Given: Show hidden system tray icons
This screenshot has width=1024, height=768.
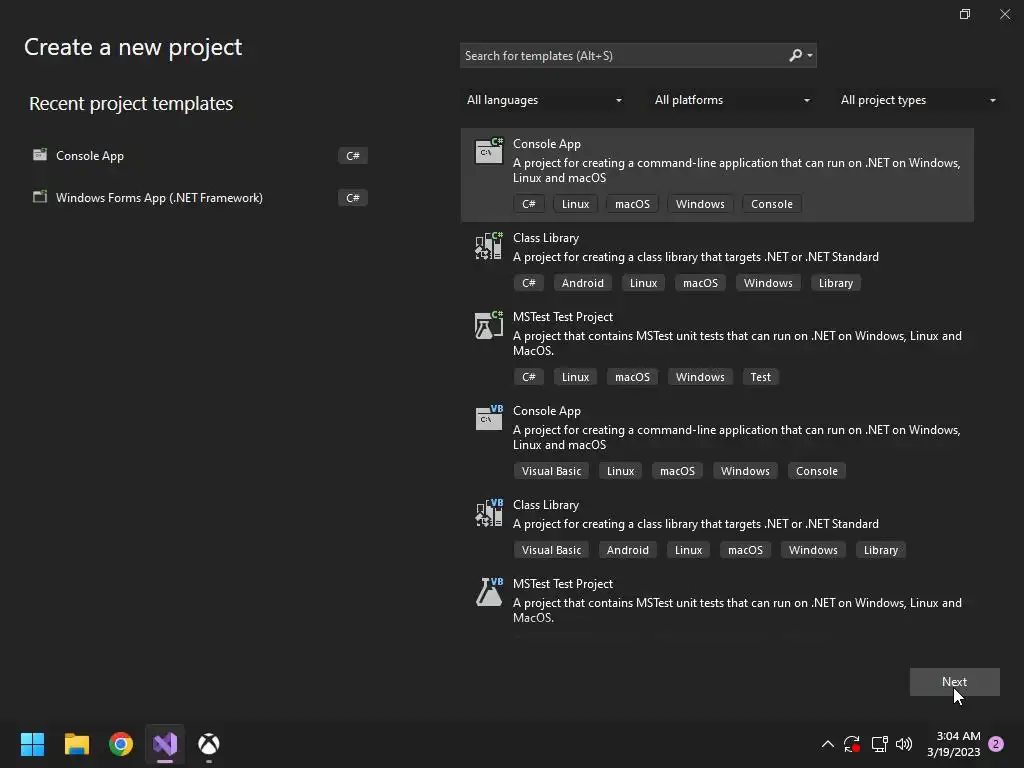Looking at the screenshot, I should coord(827,744).
